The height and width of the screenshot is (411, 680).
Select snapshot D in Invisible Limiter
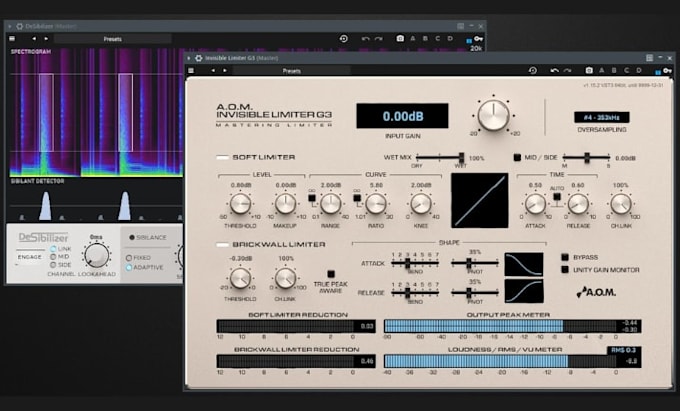(639, 70)
